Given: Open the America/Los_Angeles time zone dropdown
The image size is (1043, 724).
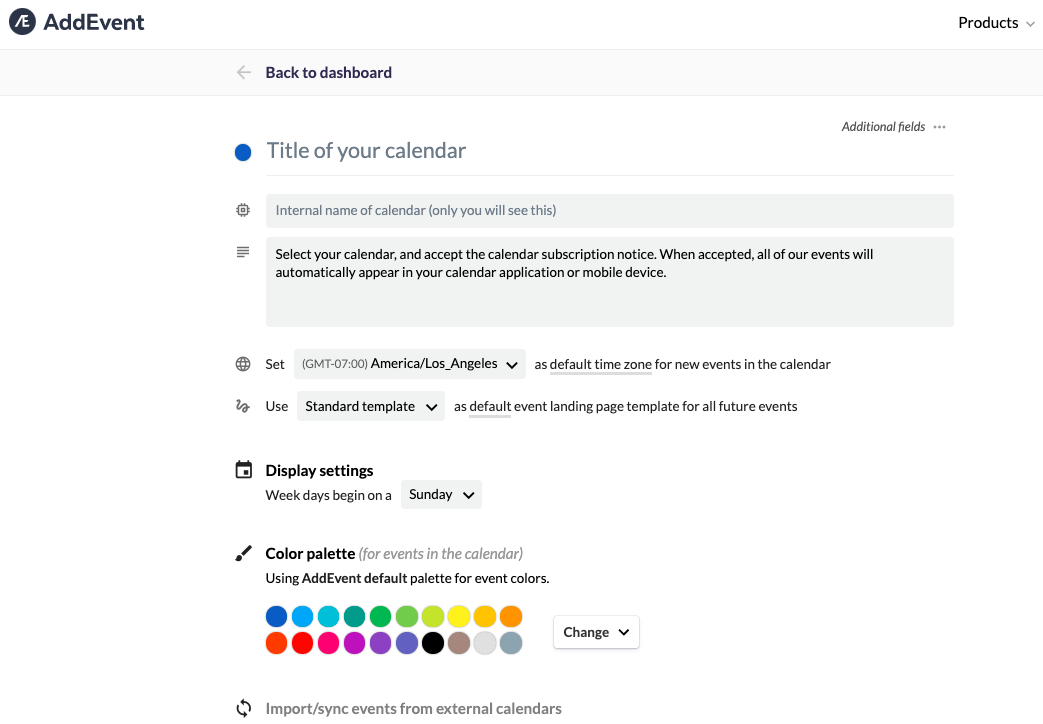Looking at the screenshot, I should pyautogui.click(x=410, y=364).
